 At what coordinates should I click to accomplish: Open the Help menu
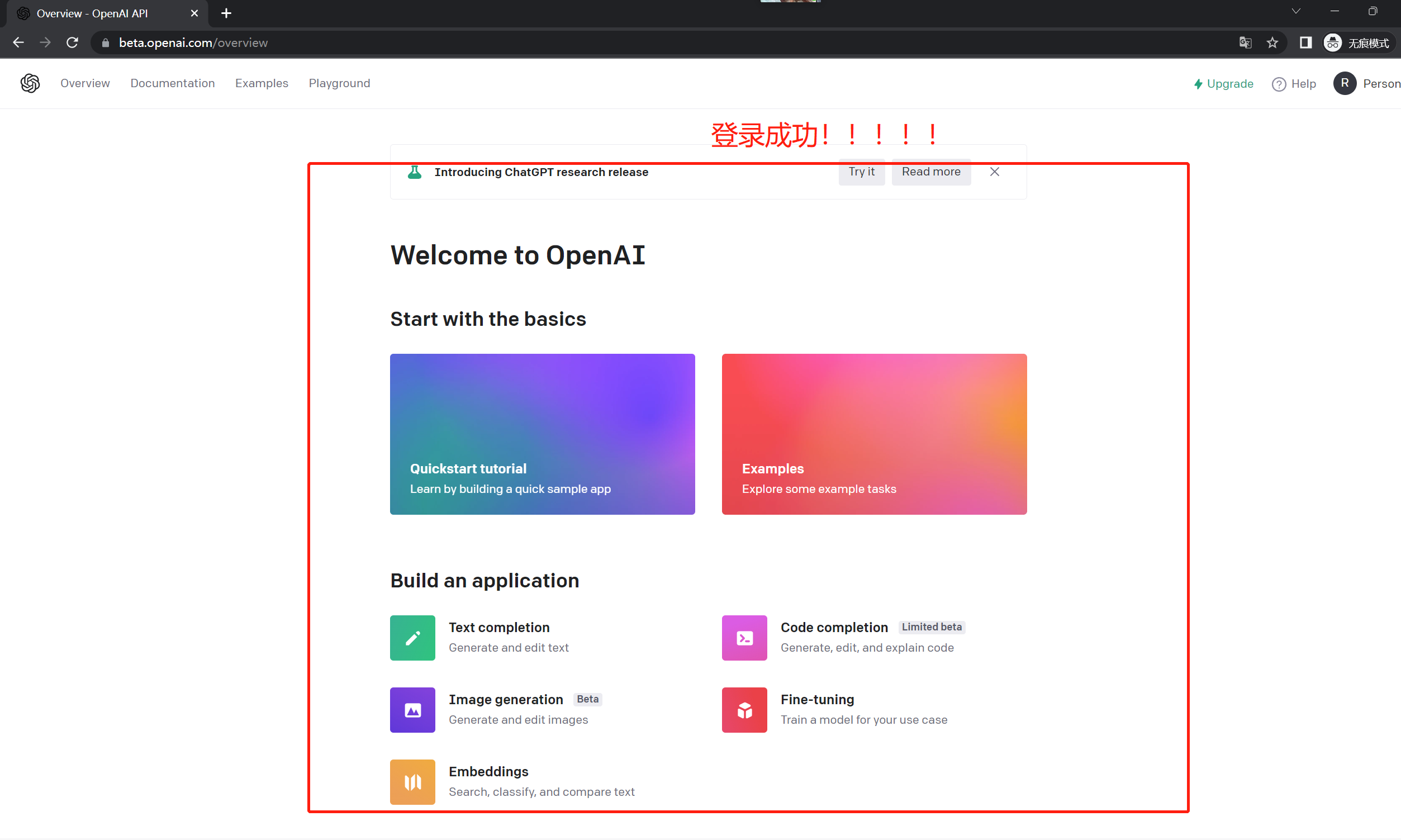click(x=1294, y=84)
